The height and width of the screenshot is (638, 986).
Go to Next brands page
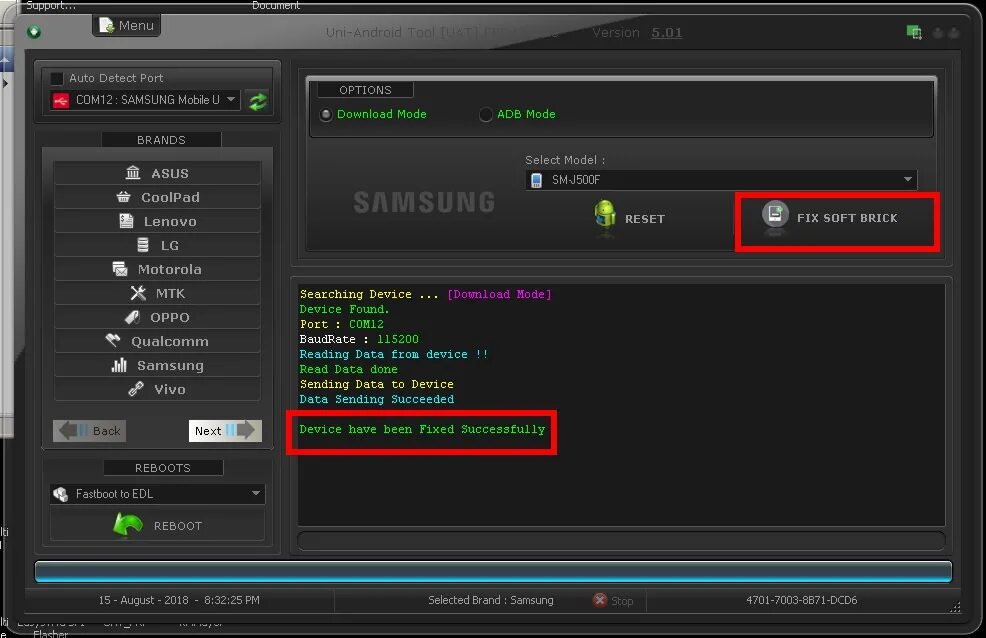[225, 431]
